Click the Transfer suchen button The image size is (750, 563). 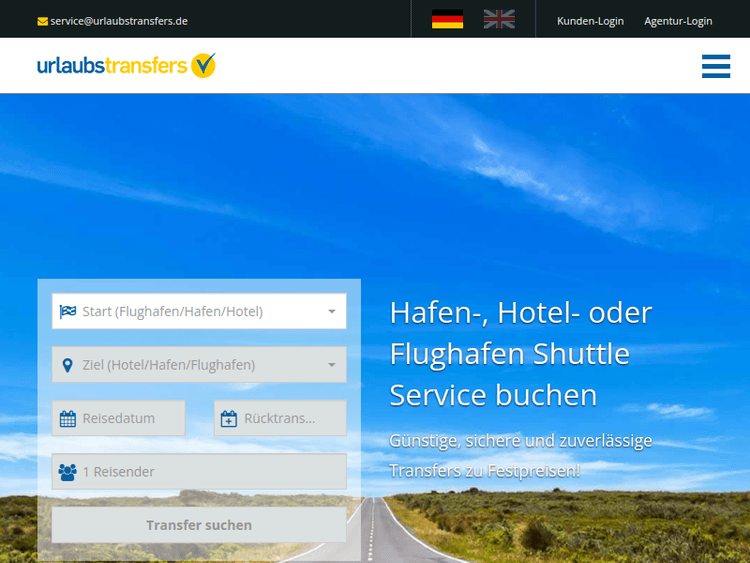(199, 525)
